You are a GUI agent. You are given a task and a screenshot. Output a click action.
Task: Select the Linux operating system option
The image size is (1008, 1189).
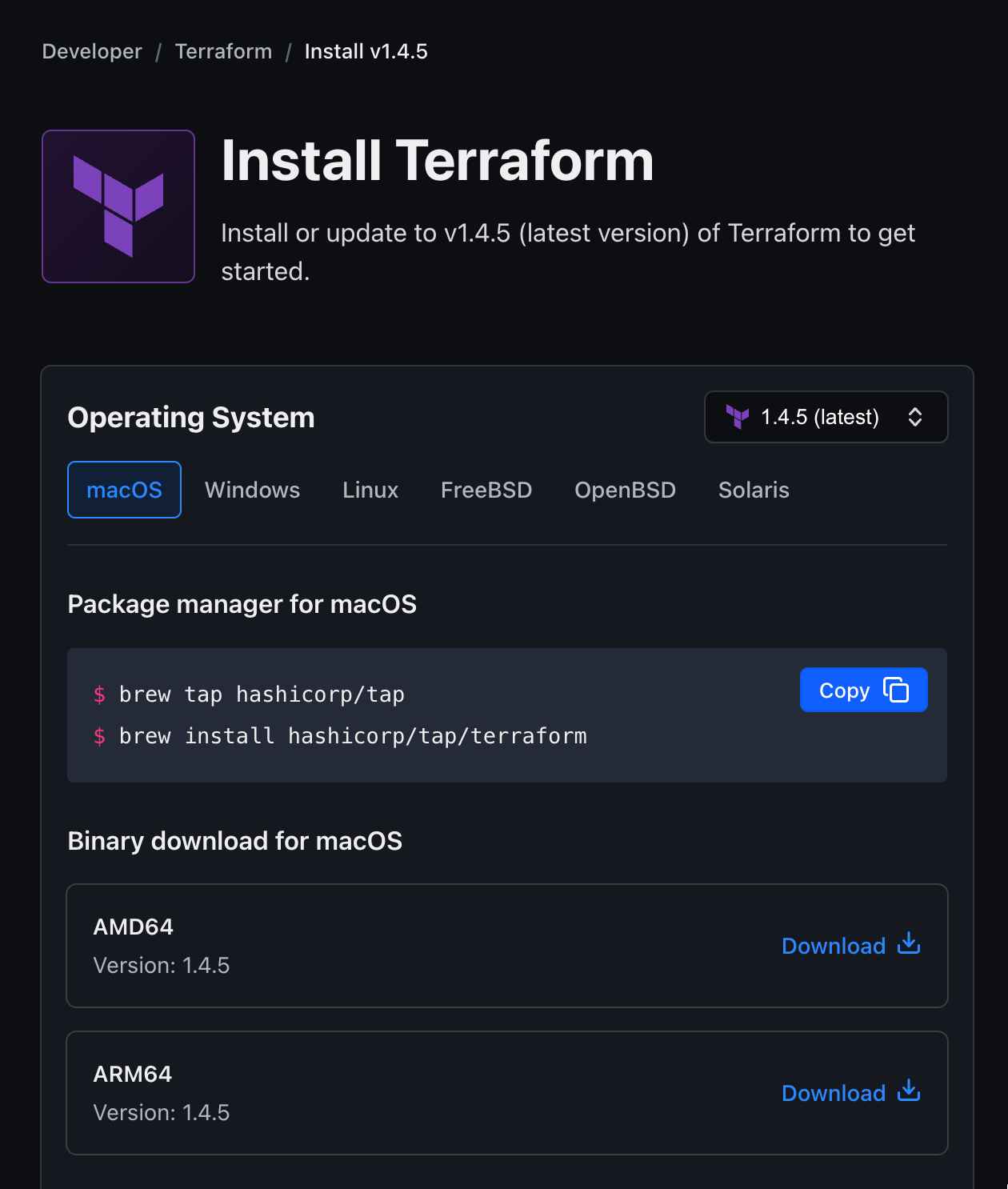click(x=370, y=489)
